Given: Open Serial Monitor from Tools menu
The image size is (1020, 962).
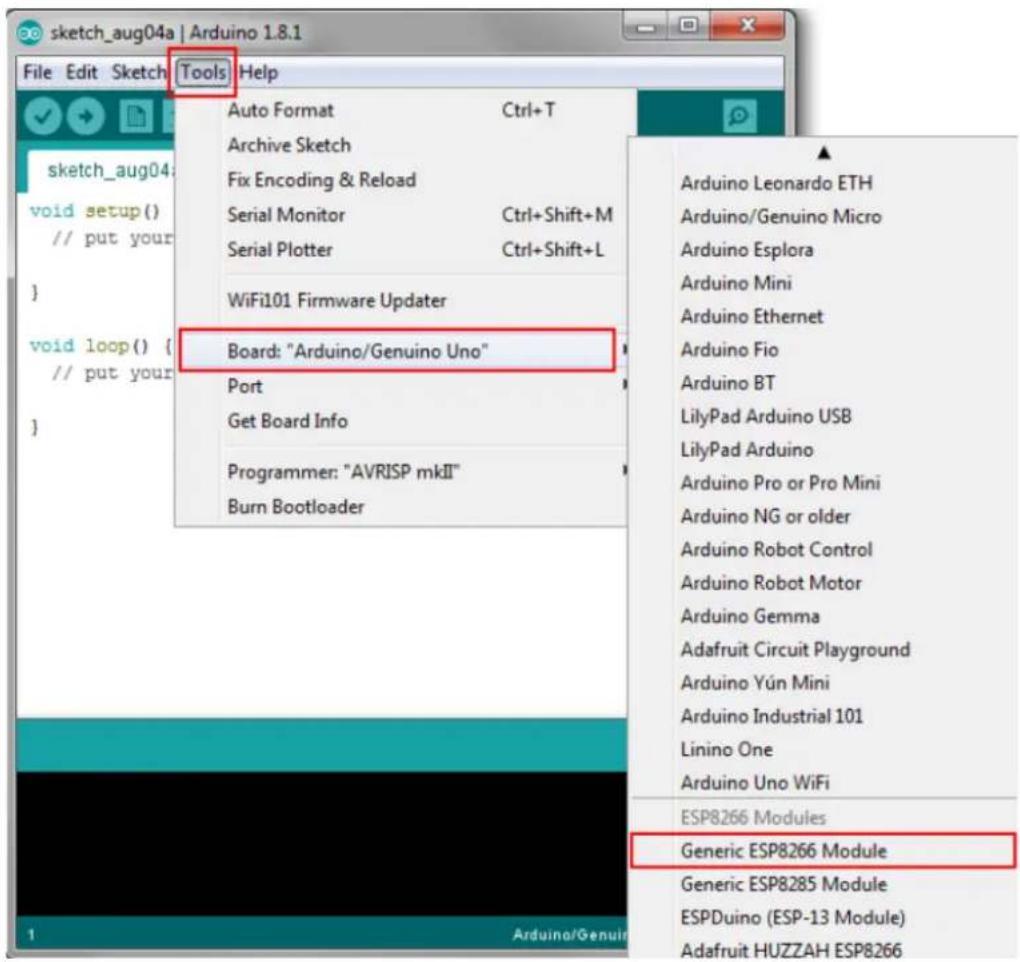Looking at the screenshot, I should [405, 215].
